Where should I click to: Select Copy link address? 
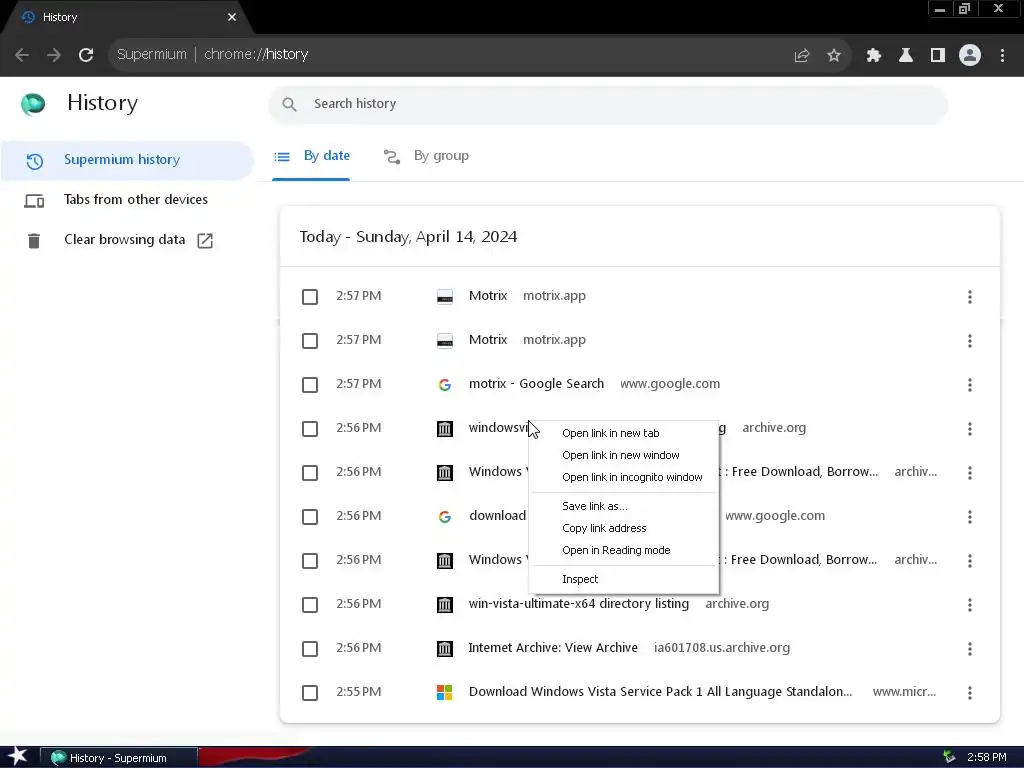pyautogui.click(x=624, y=528)
